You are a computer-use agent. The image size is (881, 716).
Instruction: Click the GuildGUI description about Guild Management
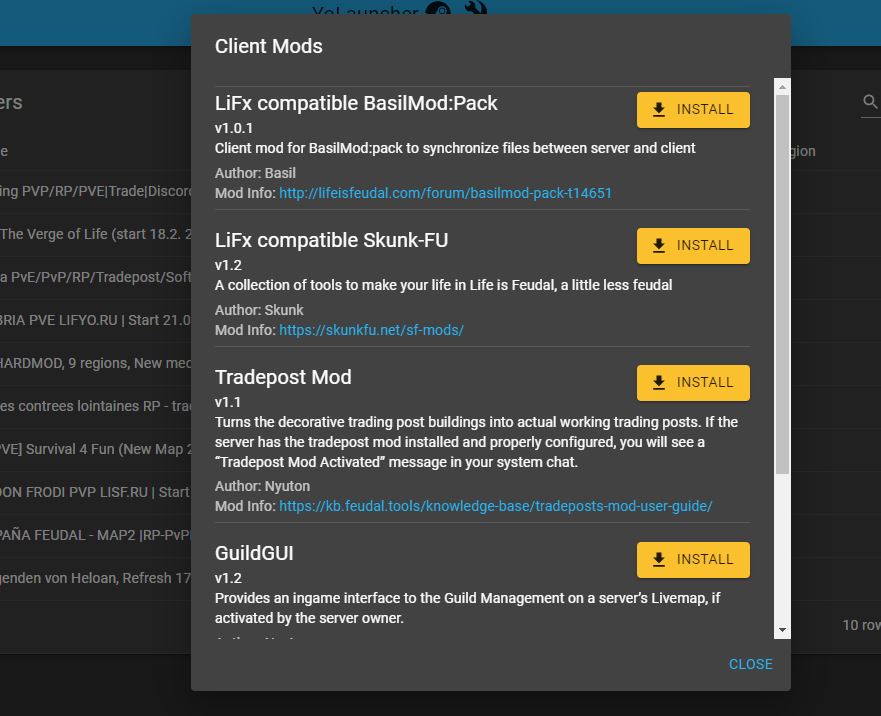[467, 608]
